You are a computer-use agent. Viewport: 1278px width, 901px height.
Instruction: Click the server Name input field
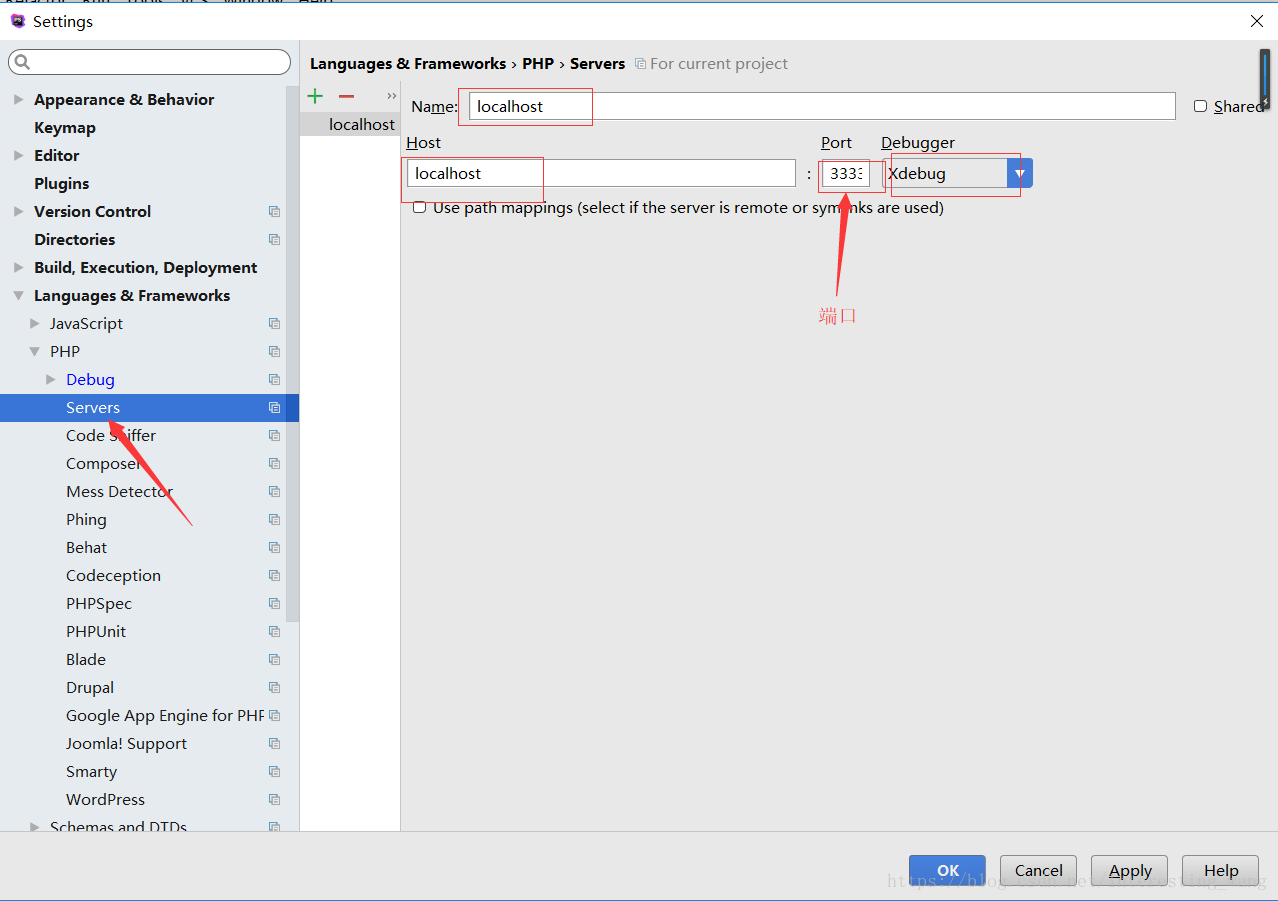[822, 106]
